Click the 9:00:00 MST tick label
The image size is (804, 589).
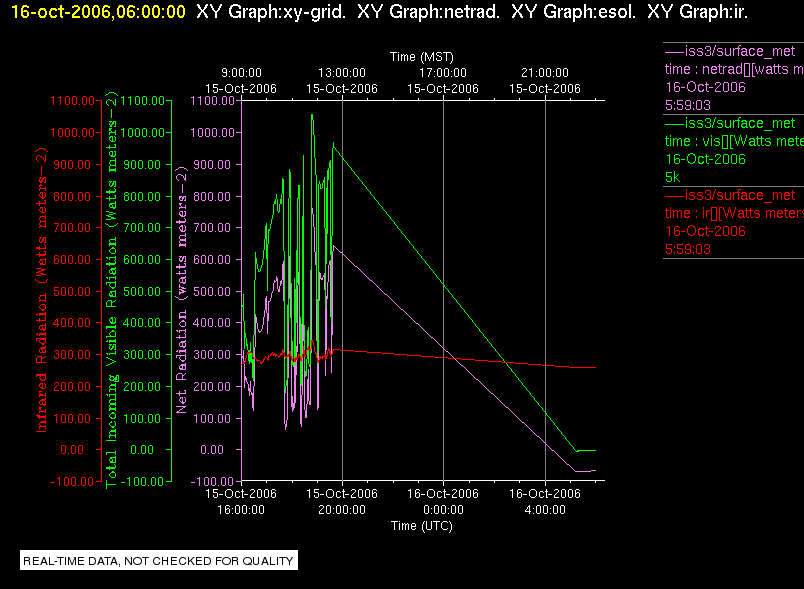pos(241,73)
